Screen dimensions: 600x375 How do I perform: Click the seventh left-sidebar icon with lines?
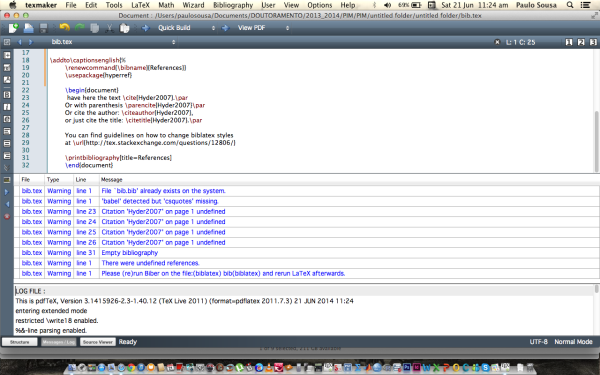pos(7,131)
